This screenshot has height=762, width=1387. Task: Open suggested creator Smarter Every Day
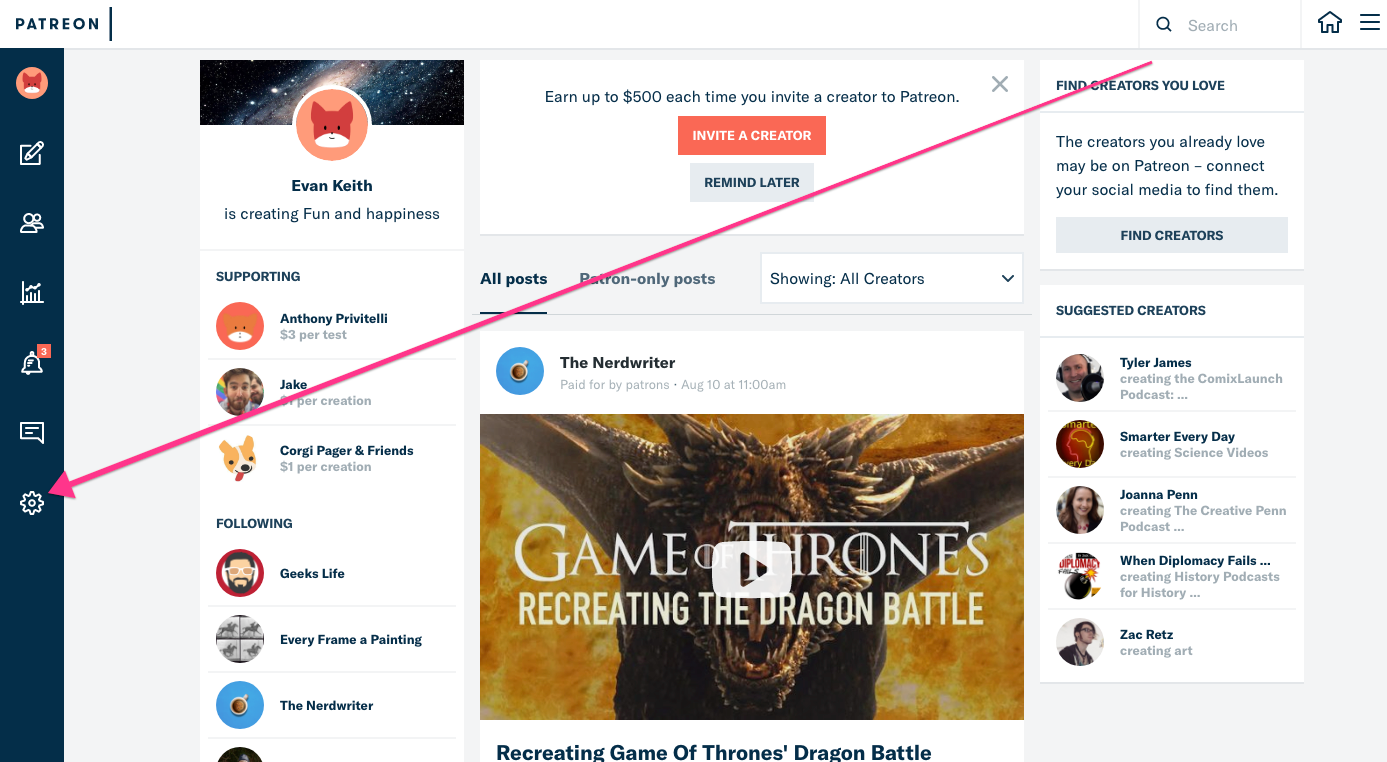point(1176,437)
